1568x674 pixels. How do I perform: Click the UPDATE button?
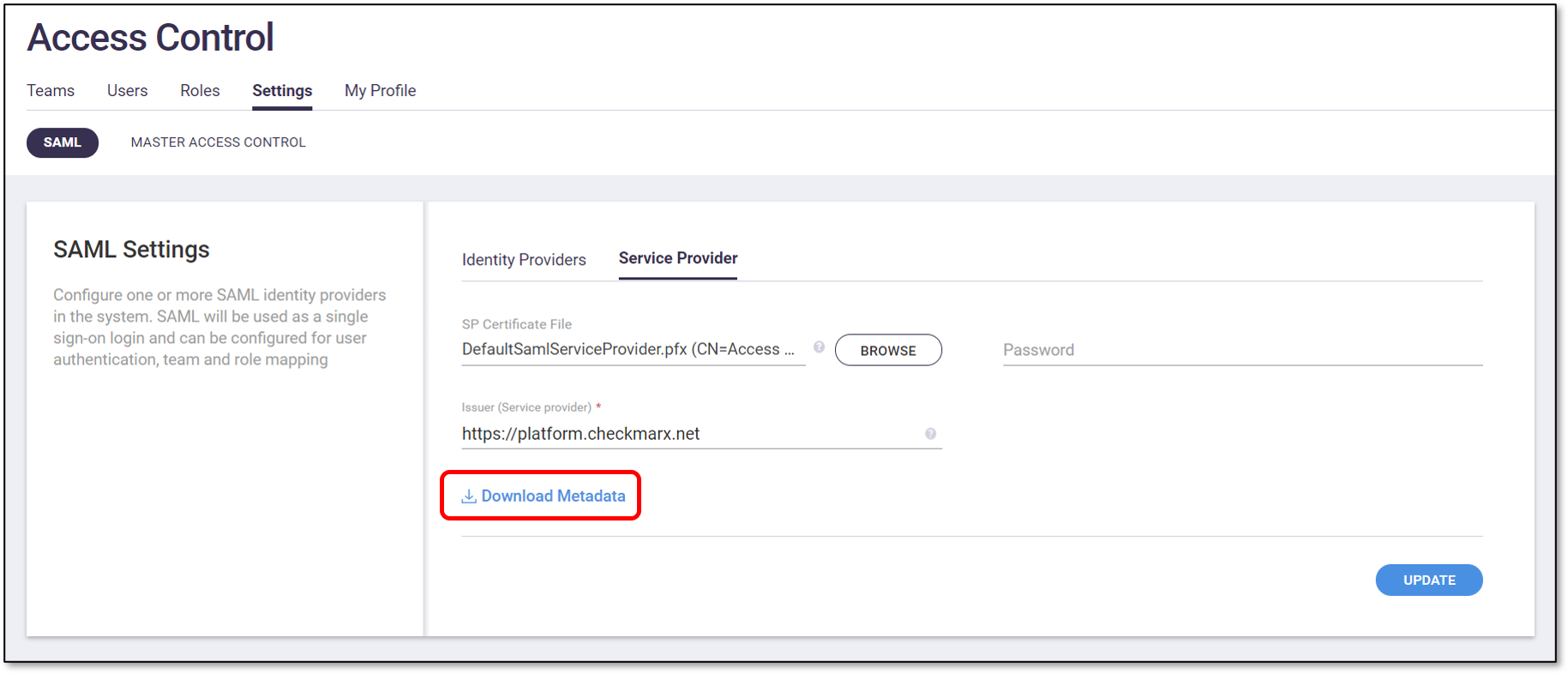[1429, 580]
